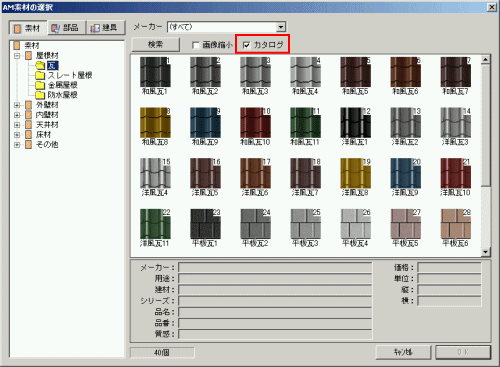Select 屋根材 category in tree

[47, 55]
